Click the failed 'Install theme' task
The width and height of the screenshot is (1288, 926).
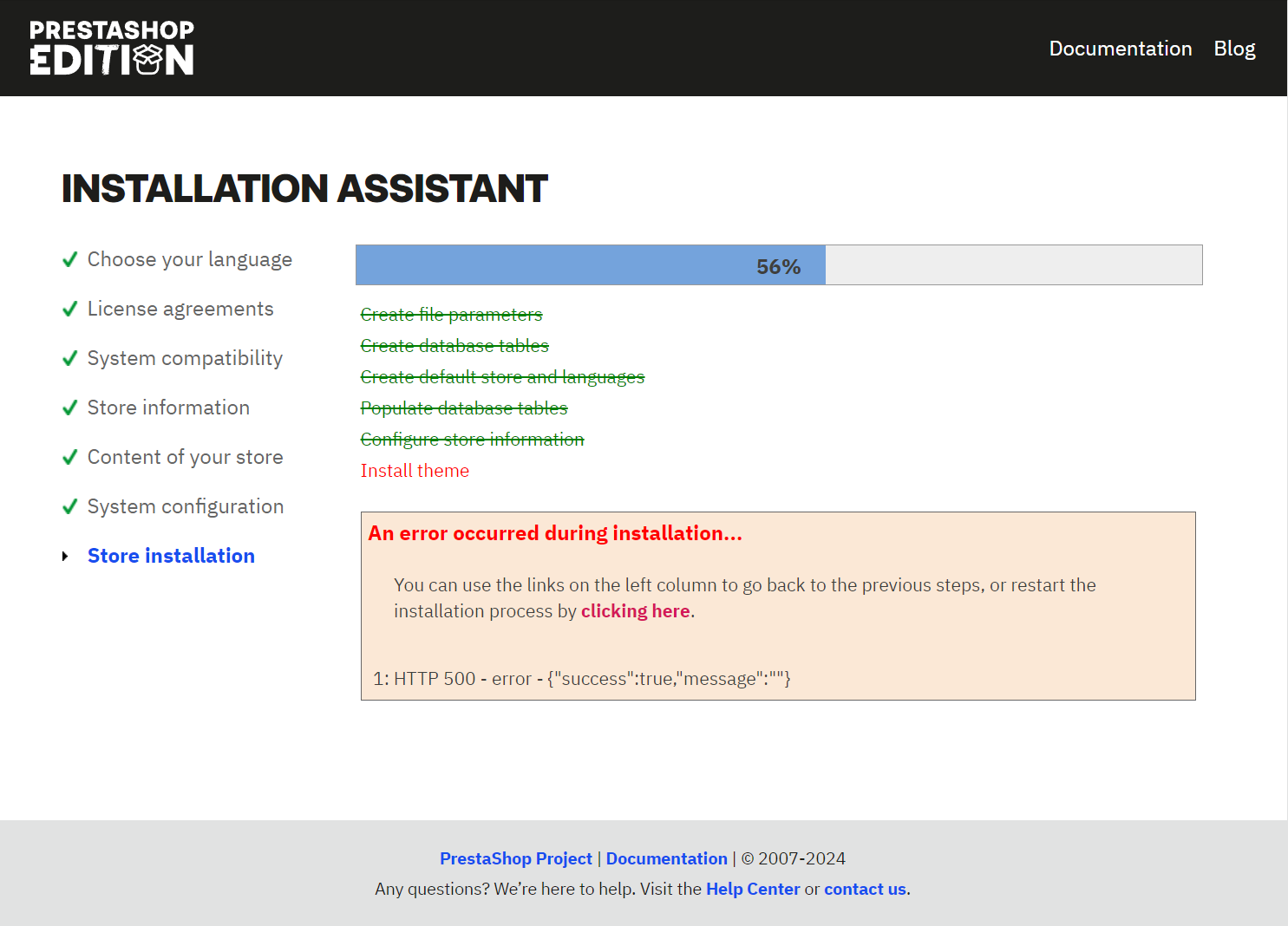pos(415,470)
